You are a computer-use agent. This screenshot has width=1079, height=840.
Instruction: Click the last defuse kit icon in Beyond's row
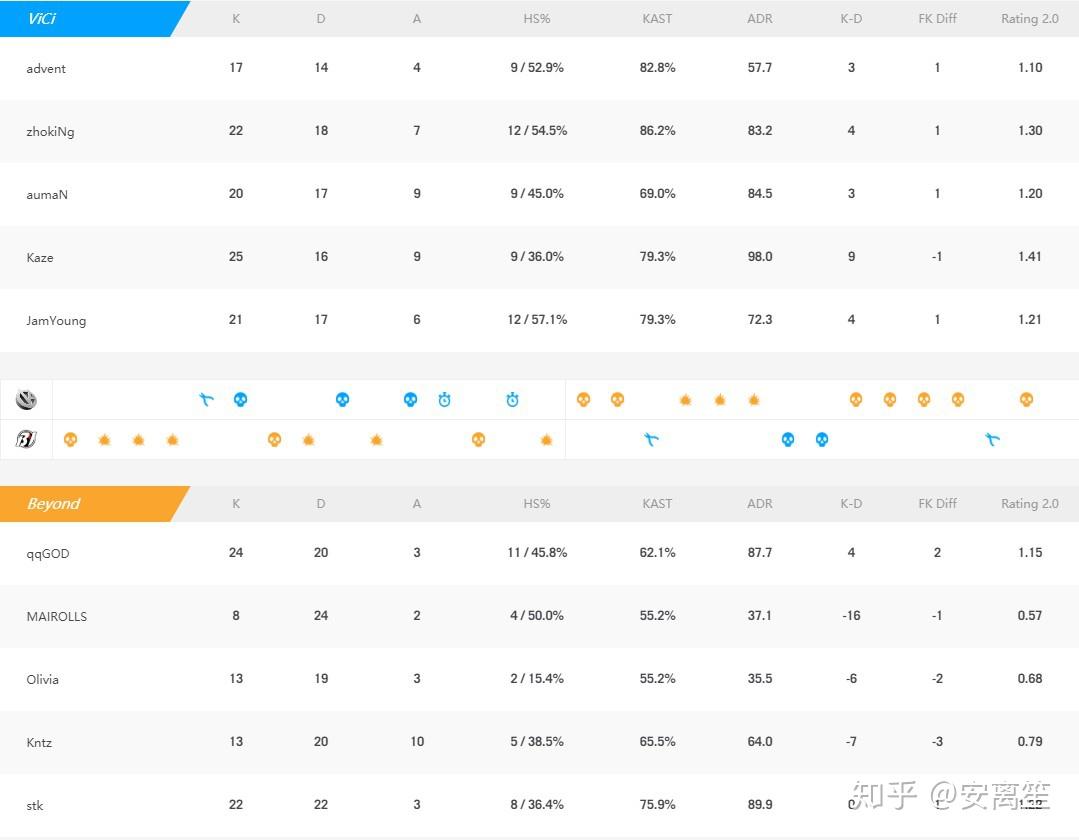(x=992, y=439)
